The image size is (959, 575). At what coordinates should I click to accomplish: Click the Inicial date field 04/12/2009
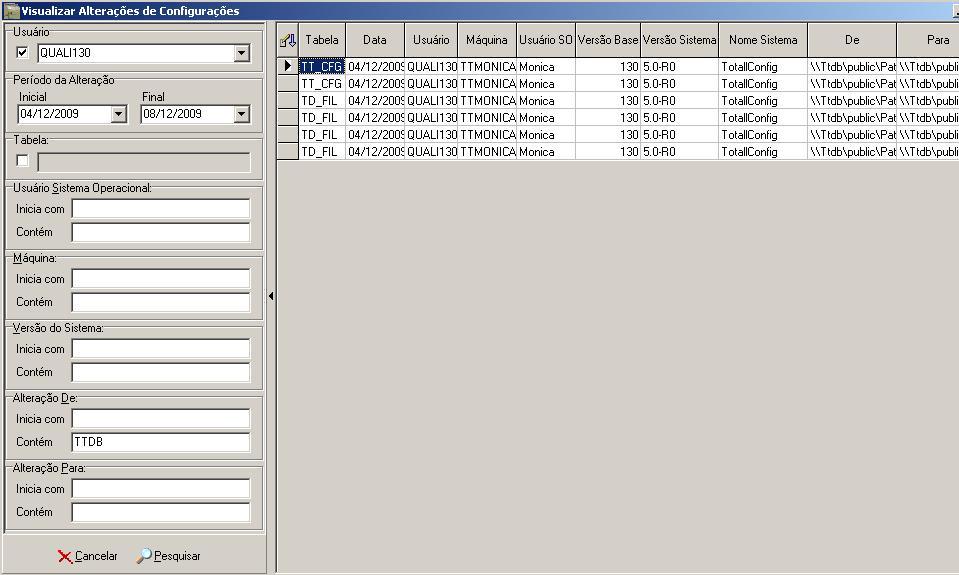tap(65, 114)
